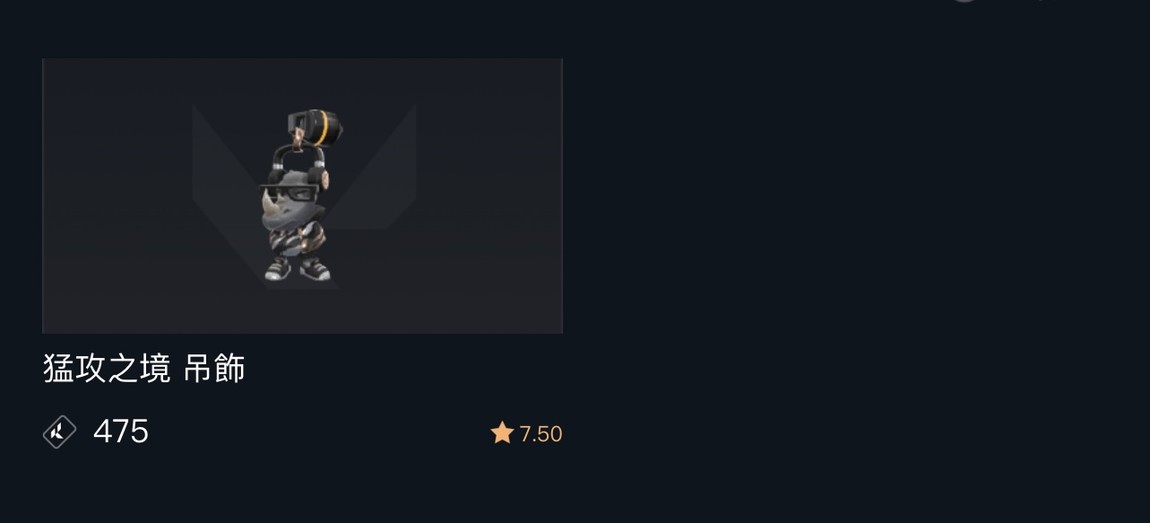Click the word 吊飾 in the title
Viewport: 1150px width, 523px height.
214,368
